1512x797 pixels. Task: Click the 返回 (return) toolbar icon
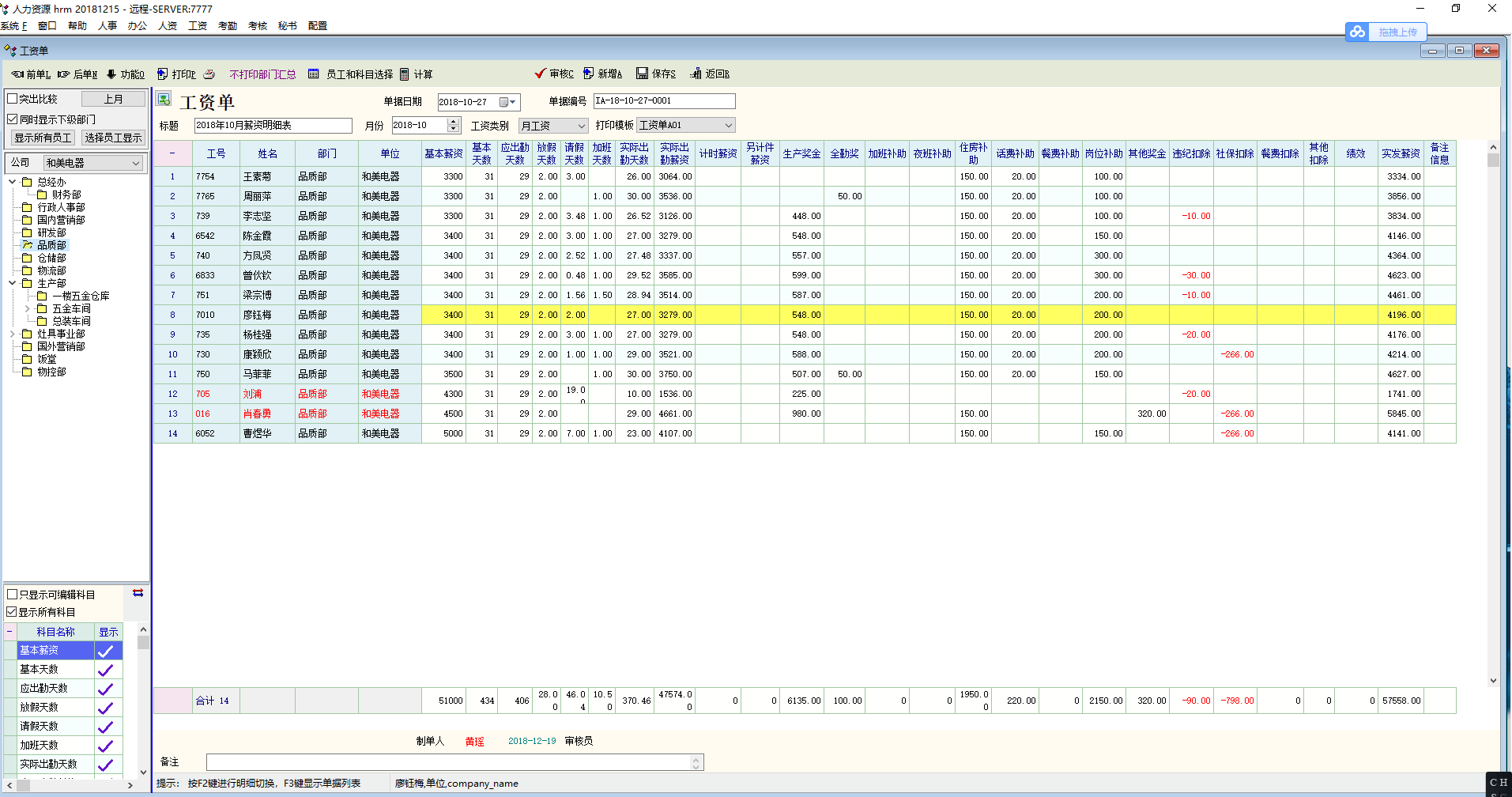click(696, 74)
